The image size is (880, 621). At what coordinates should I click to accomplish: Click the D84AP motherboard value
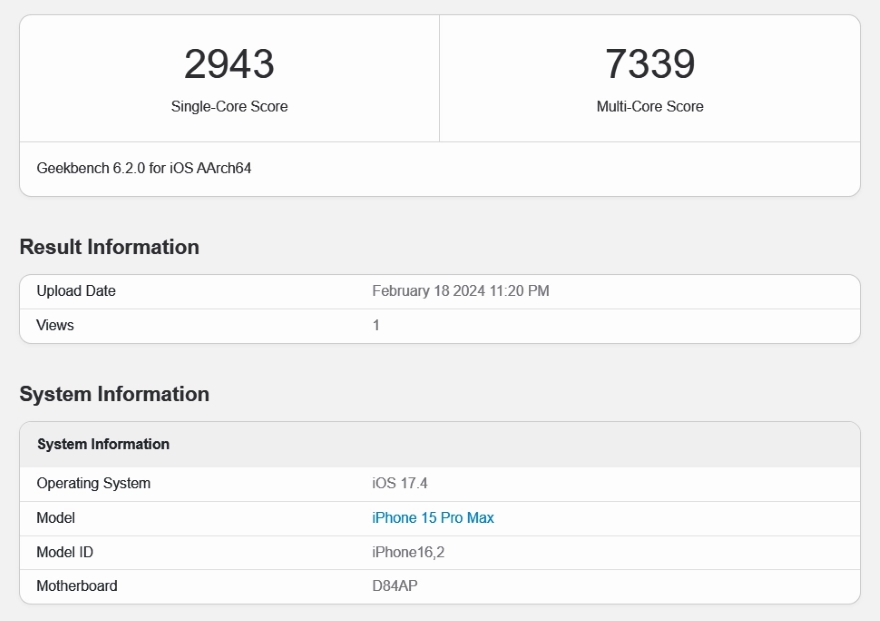tap(395, 586)
